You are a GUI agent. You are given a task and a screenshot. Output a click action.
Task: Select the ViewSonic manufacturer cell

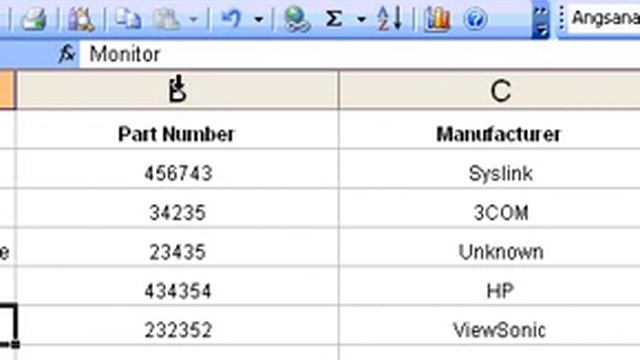[489, 325]
